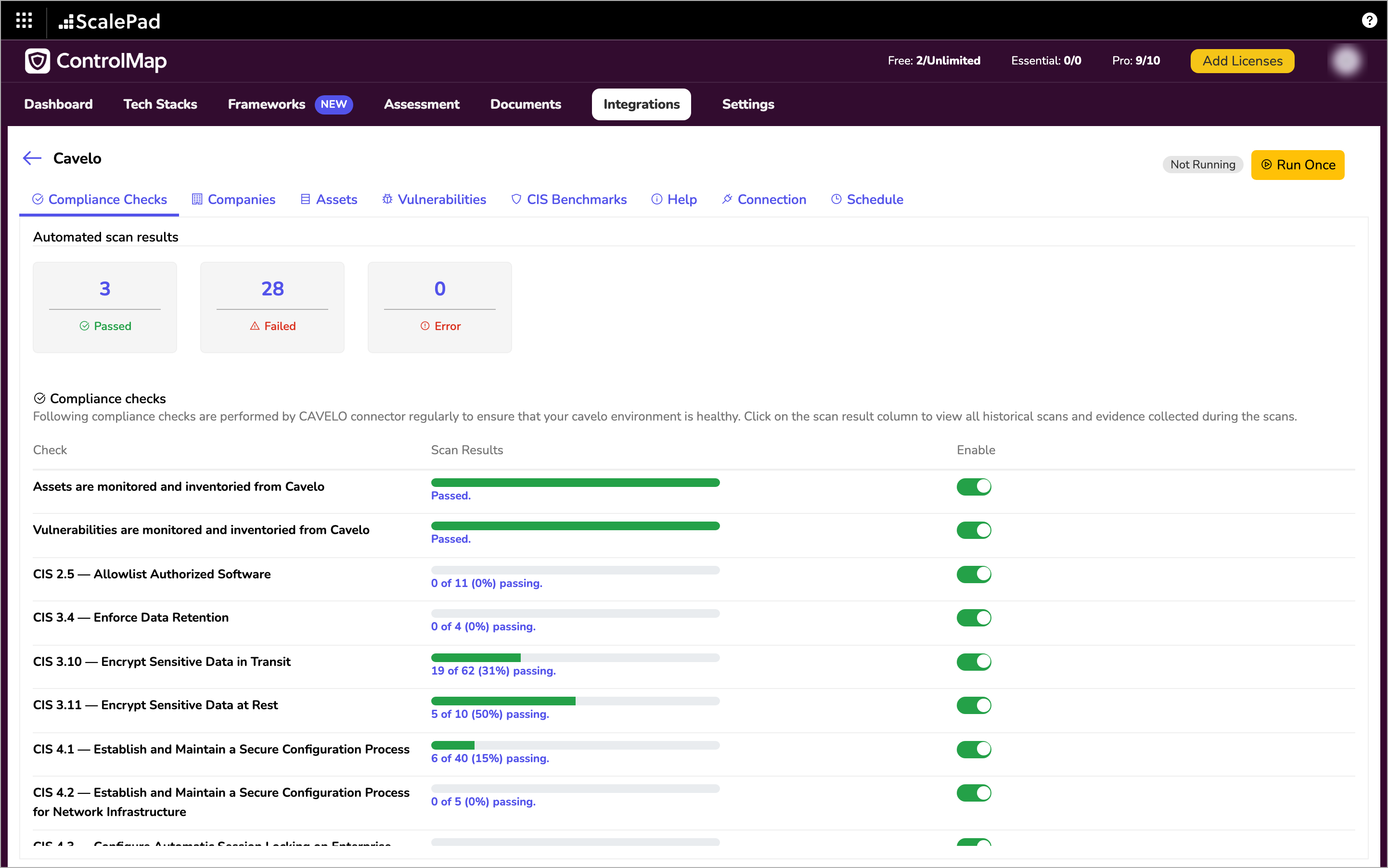The width and height of the screenshot is (1388, 868).
Task: Open the Schedule tab
Action: [x=867, y=199]
